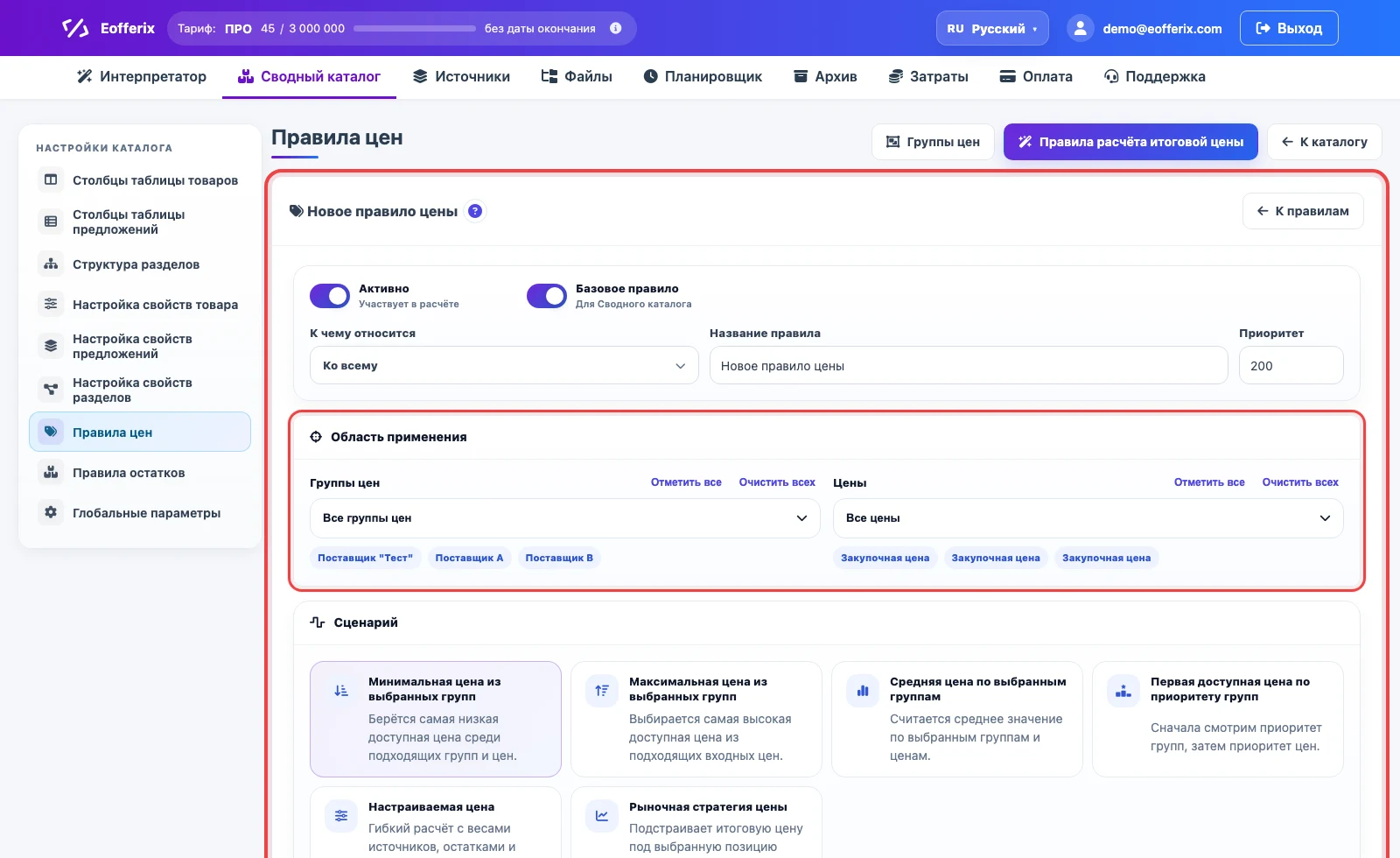Click the tariff usage progress bar
1400x858 pixels.
[415, 28]
